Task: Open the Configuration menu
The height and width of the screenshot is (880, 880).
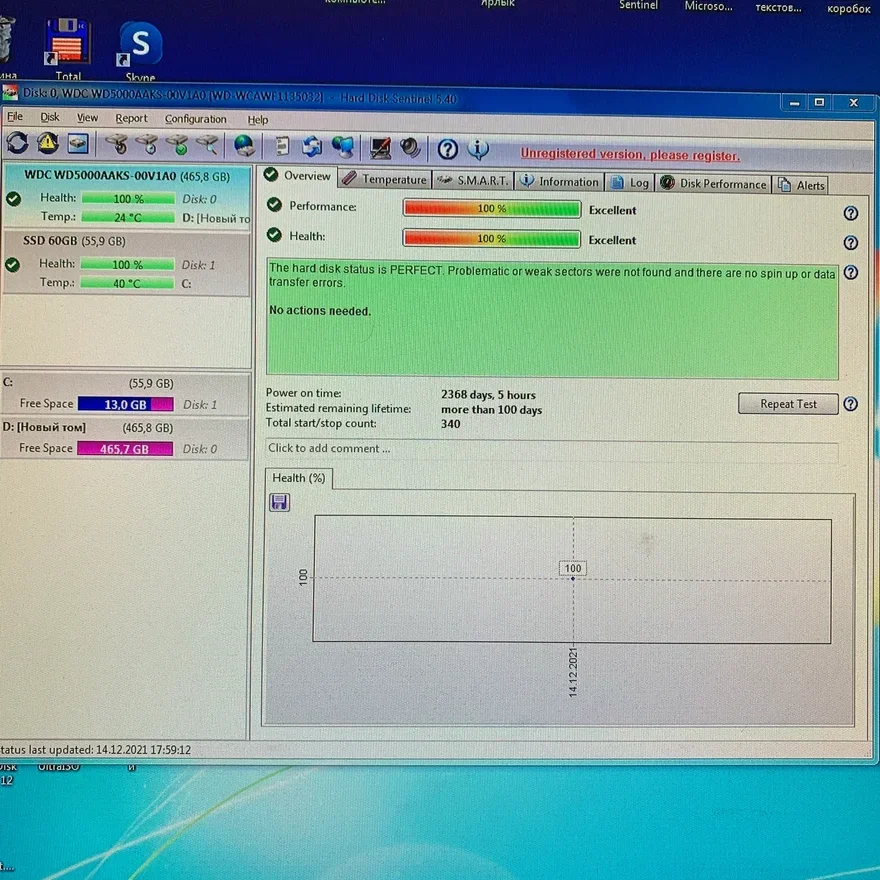Action: (x=195, y=119)
